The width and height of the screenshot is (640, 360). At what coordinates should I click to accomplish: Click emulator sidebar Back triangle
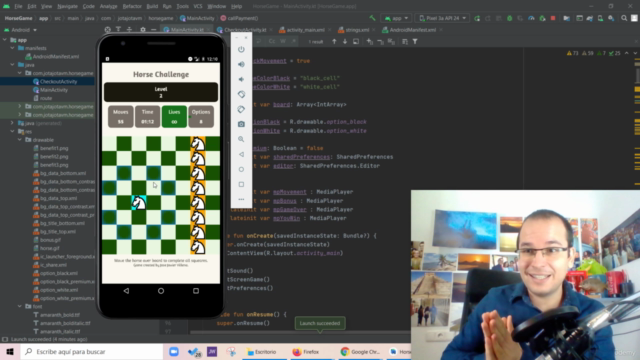[x=241, y=154]
